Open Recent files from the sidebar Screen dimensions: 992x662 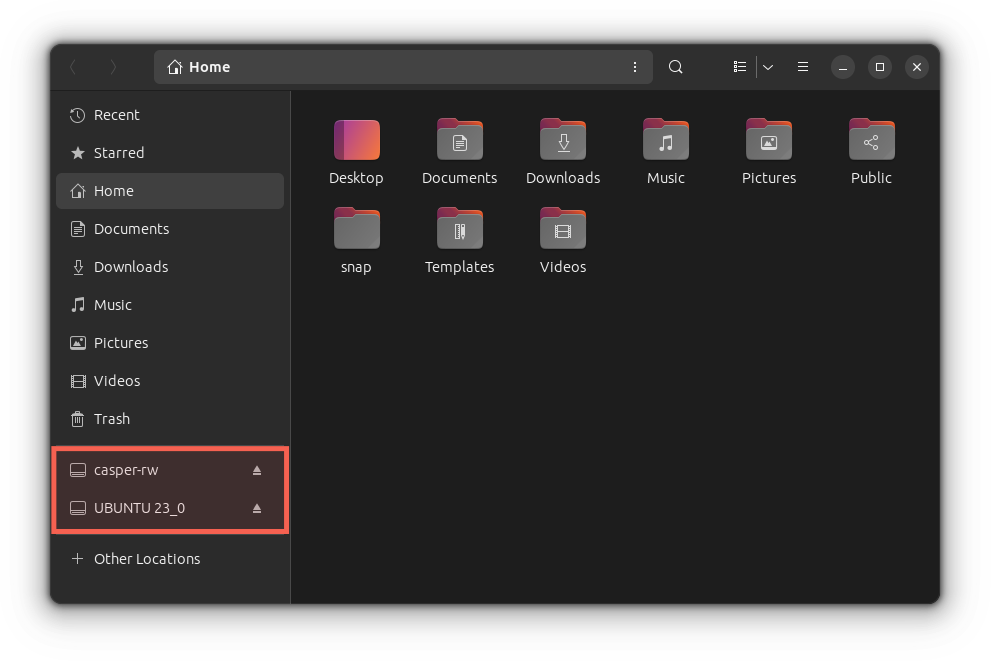tap(114, 115)
